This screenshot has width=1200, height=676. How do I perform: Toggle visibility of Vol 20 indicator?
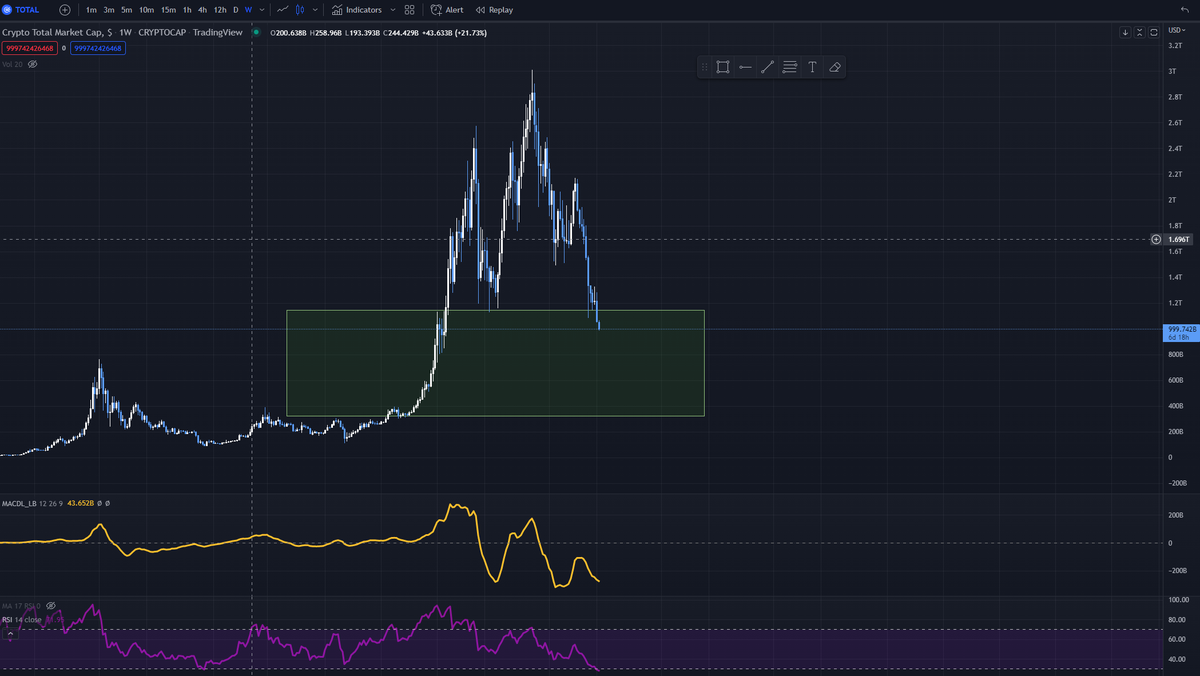[x=32, y=64]
